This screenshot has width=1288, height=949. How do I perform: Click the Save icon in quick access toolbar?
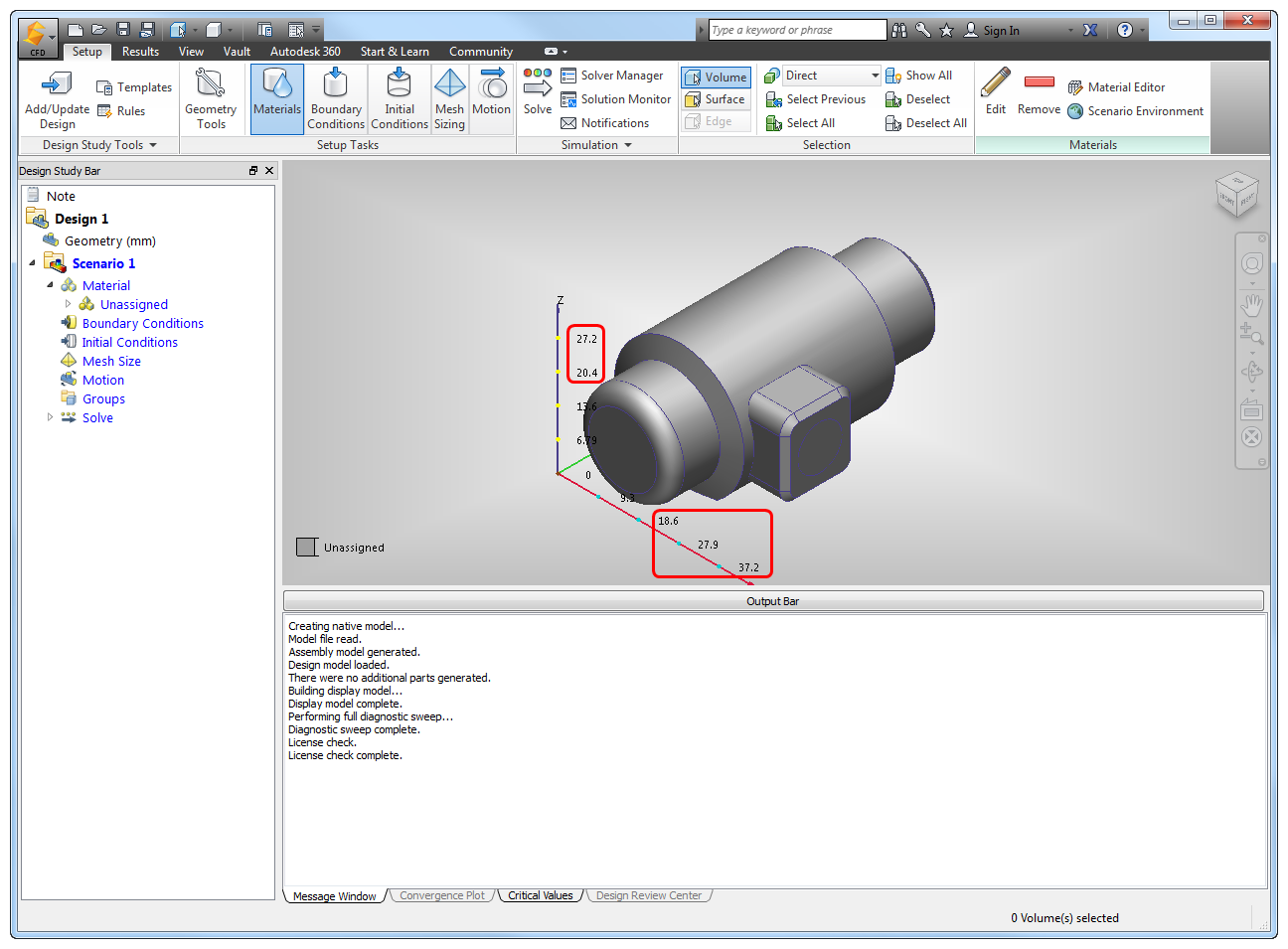pyautogui.click(x=123, y=30)
